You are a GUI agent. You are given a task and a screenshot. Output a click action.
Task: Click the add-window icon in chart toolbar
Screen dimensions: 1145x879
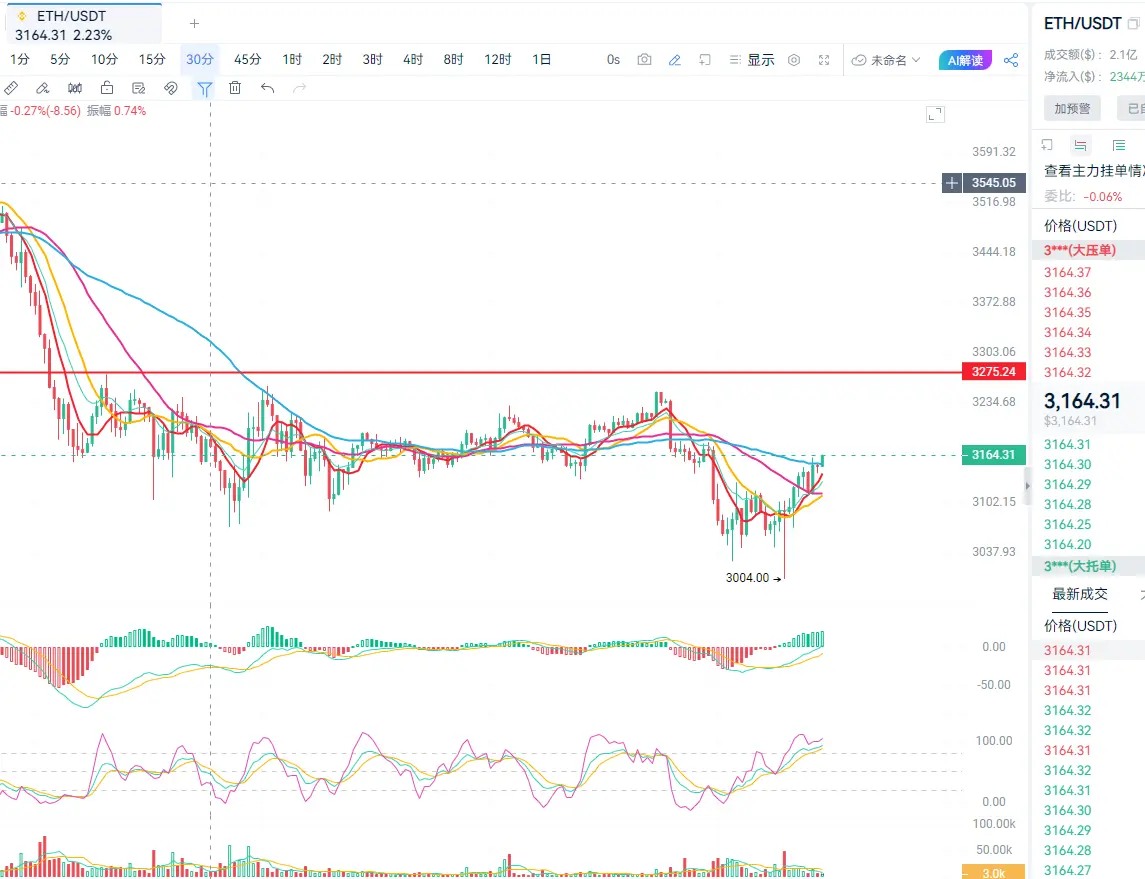coord(705,60)
